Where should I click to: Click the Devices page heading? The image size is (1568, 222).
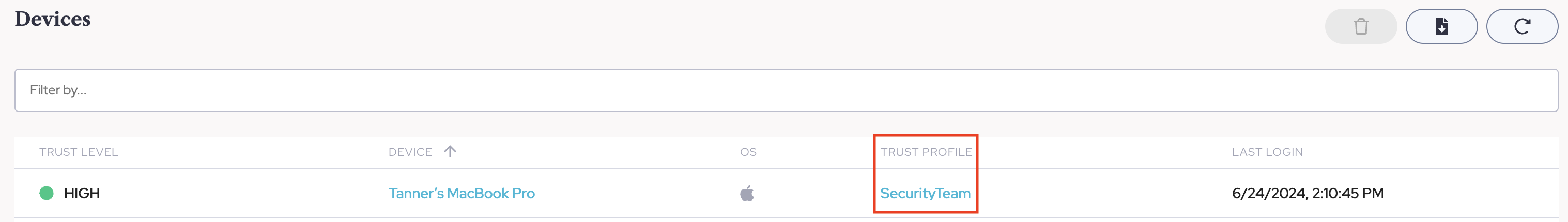point(52,20)
